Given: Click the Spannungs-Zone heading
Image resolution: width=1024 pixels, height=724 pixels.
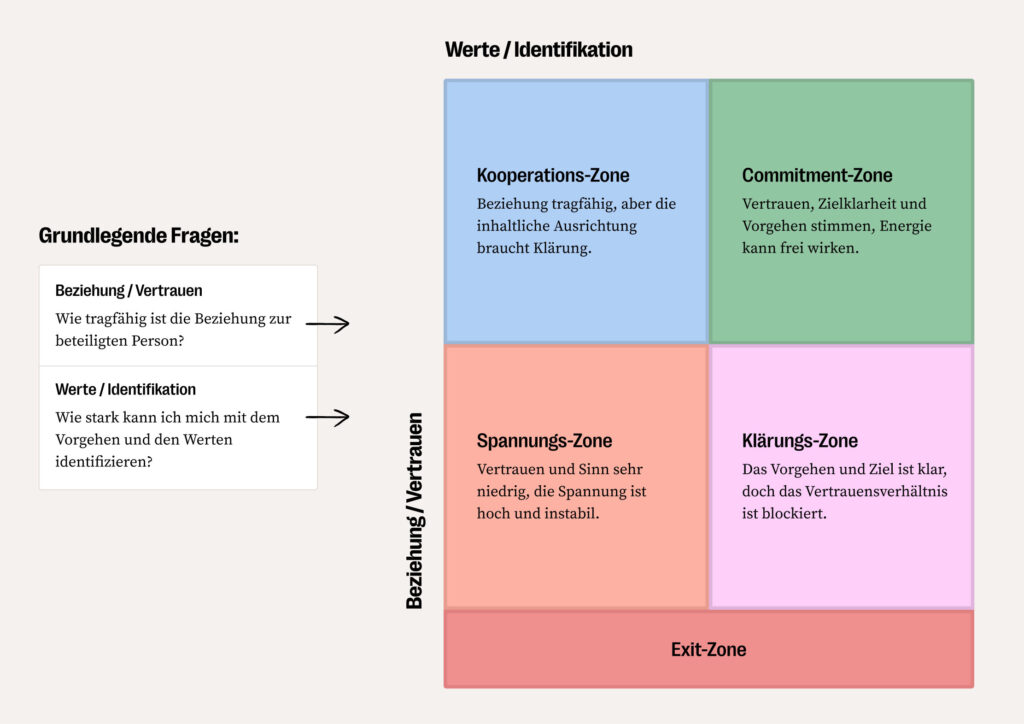Looking at the screenshot, I should point(544,441).
